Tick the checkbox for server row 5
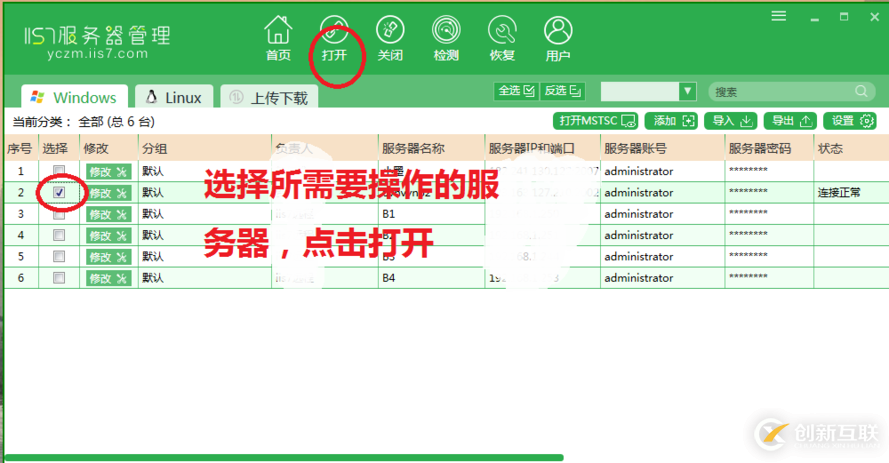Screen dimensions: 889x463 tap(59, 257)
